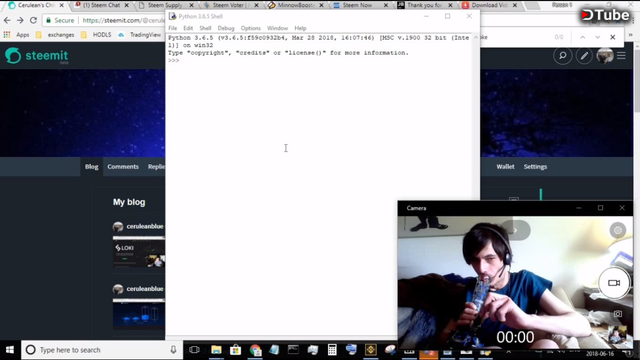Image resolution: width=640 pixels, height=360 pixels.
Task: Click the Chrome find bar previous arrow
Action: 582,37
